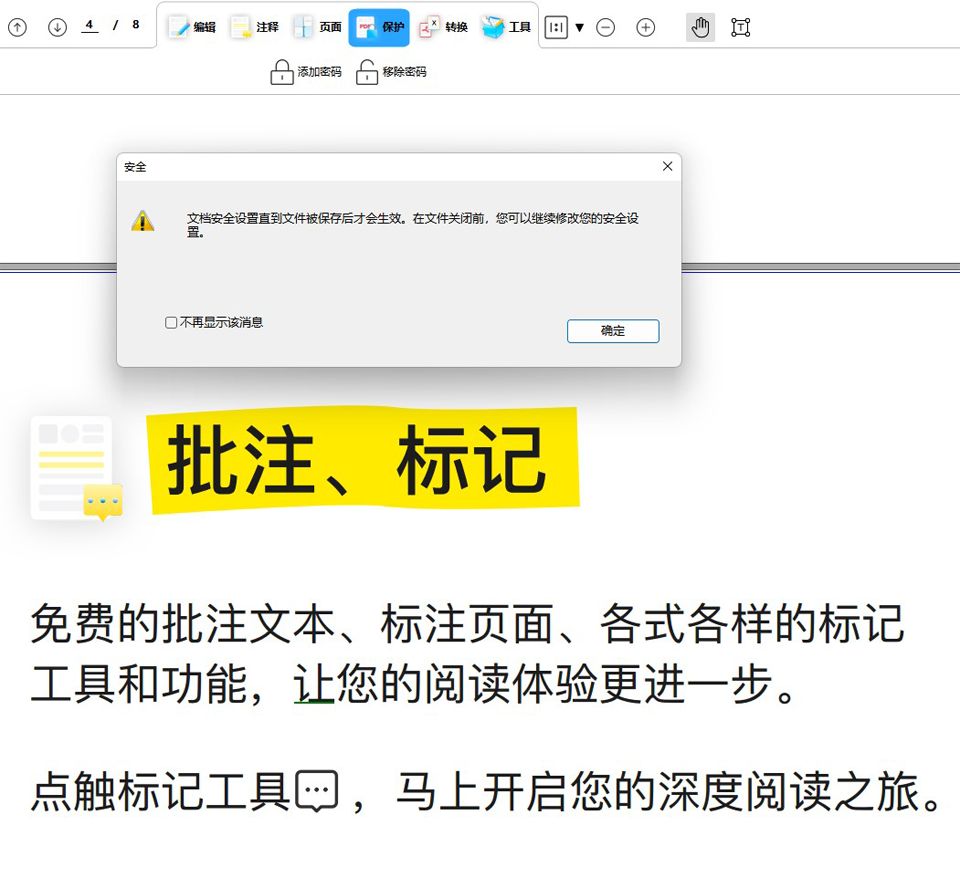
Task: Expand the page layout dropdown arrow
Action: point(579,28)
